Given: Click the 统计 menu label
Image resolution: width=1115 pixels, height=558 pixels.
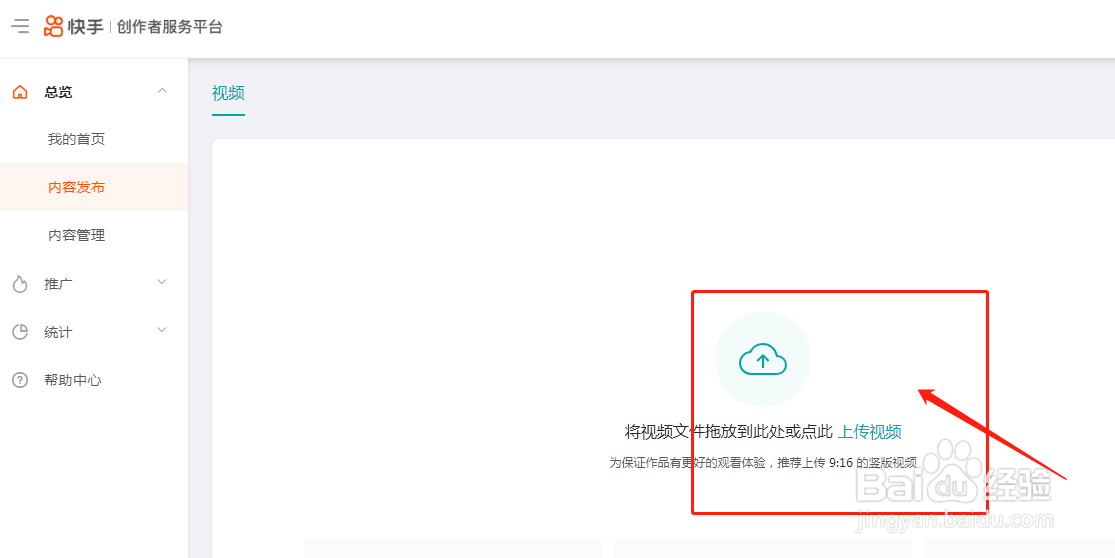Looking at the screenshot, I should click(x=58, y=332).
